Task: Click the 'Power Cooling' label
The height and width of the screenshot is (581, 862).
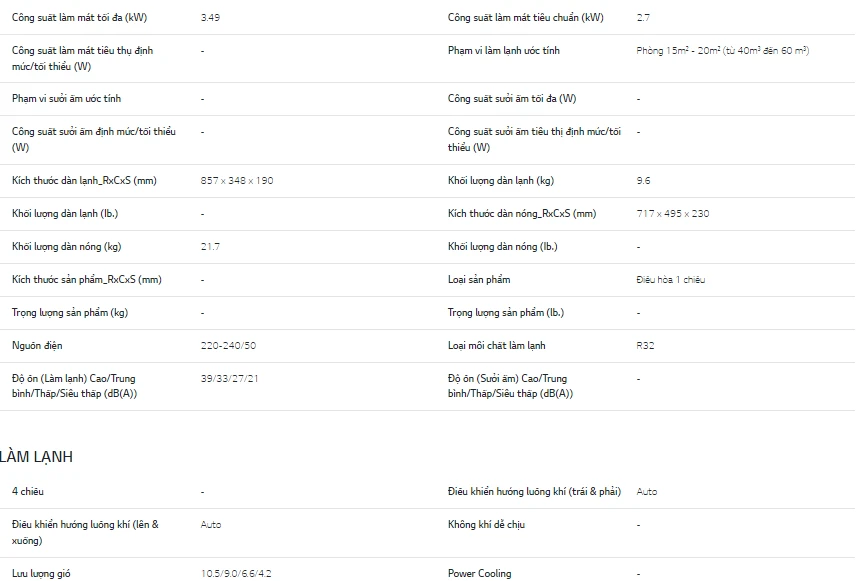Action: 480,574
